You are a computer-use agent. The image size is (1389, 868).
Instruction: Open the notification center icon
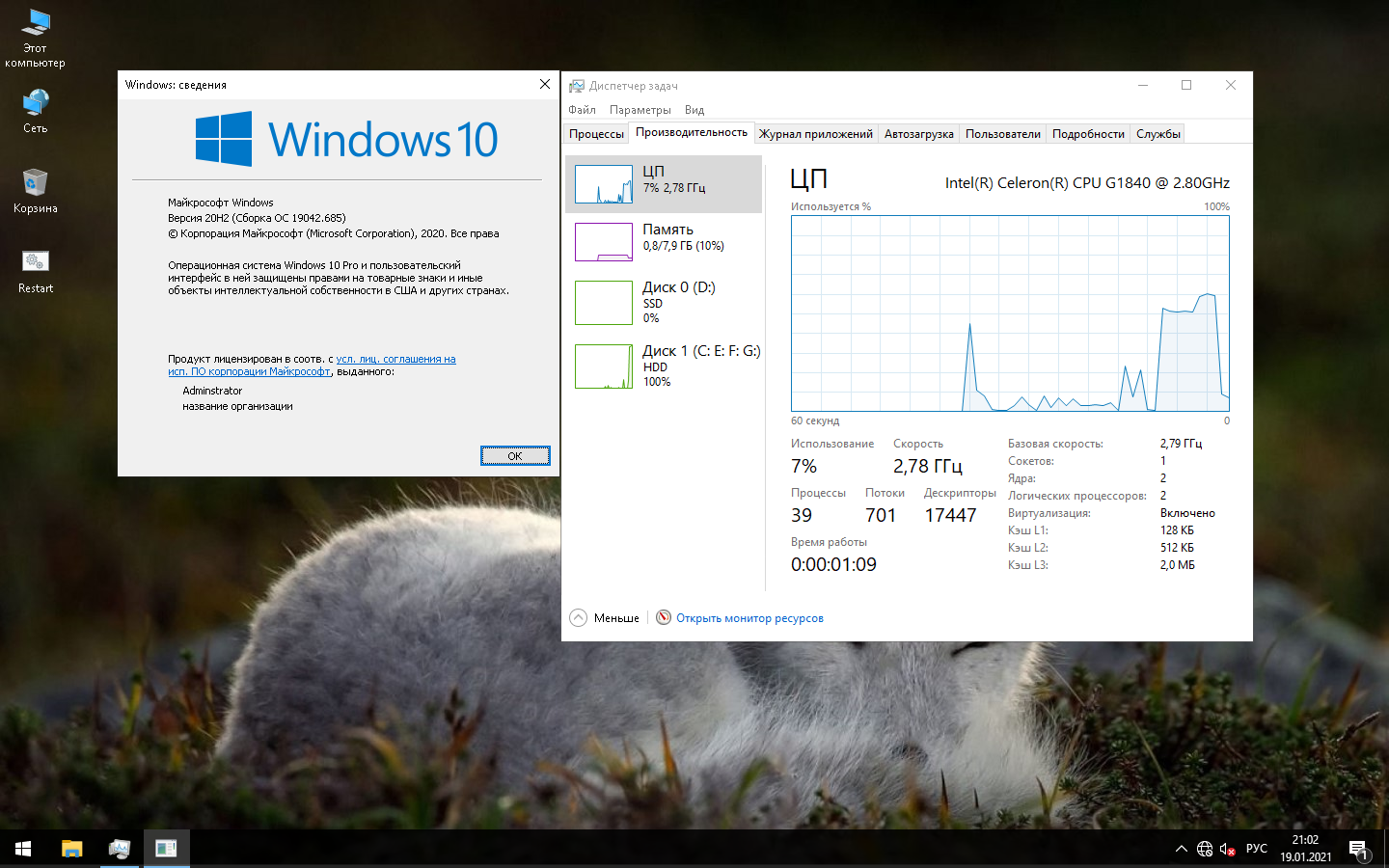point(1358,849)
